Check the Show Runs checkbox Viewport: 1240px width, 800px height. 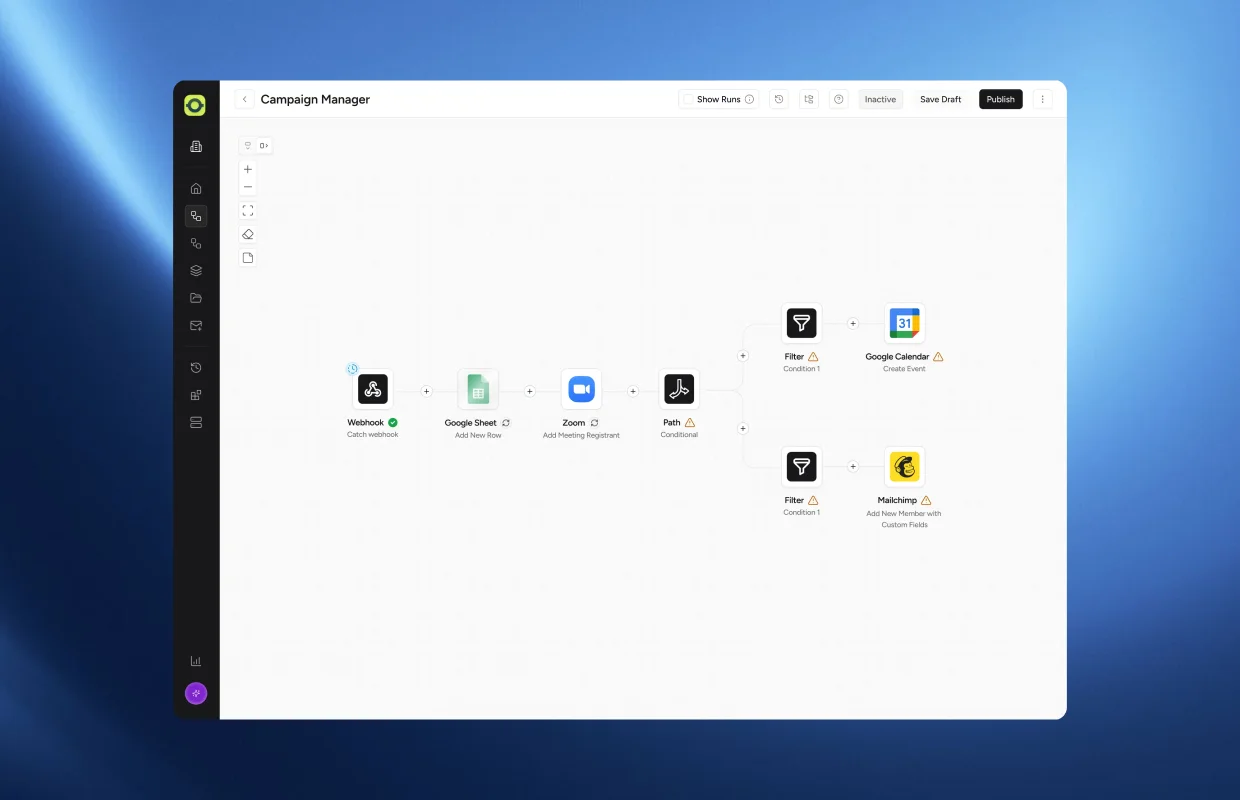click(x=688, y=99)
